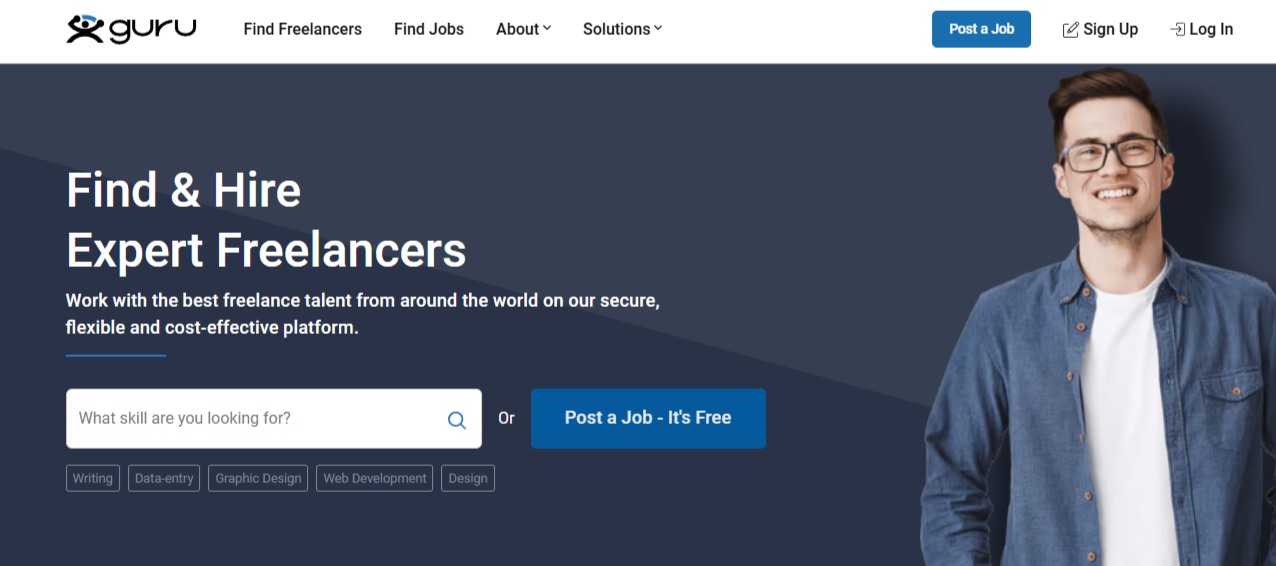Focus the skill search input field
This screenshot has width=1276, height=566.
[274, 418]
